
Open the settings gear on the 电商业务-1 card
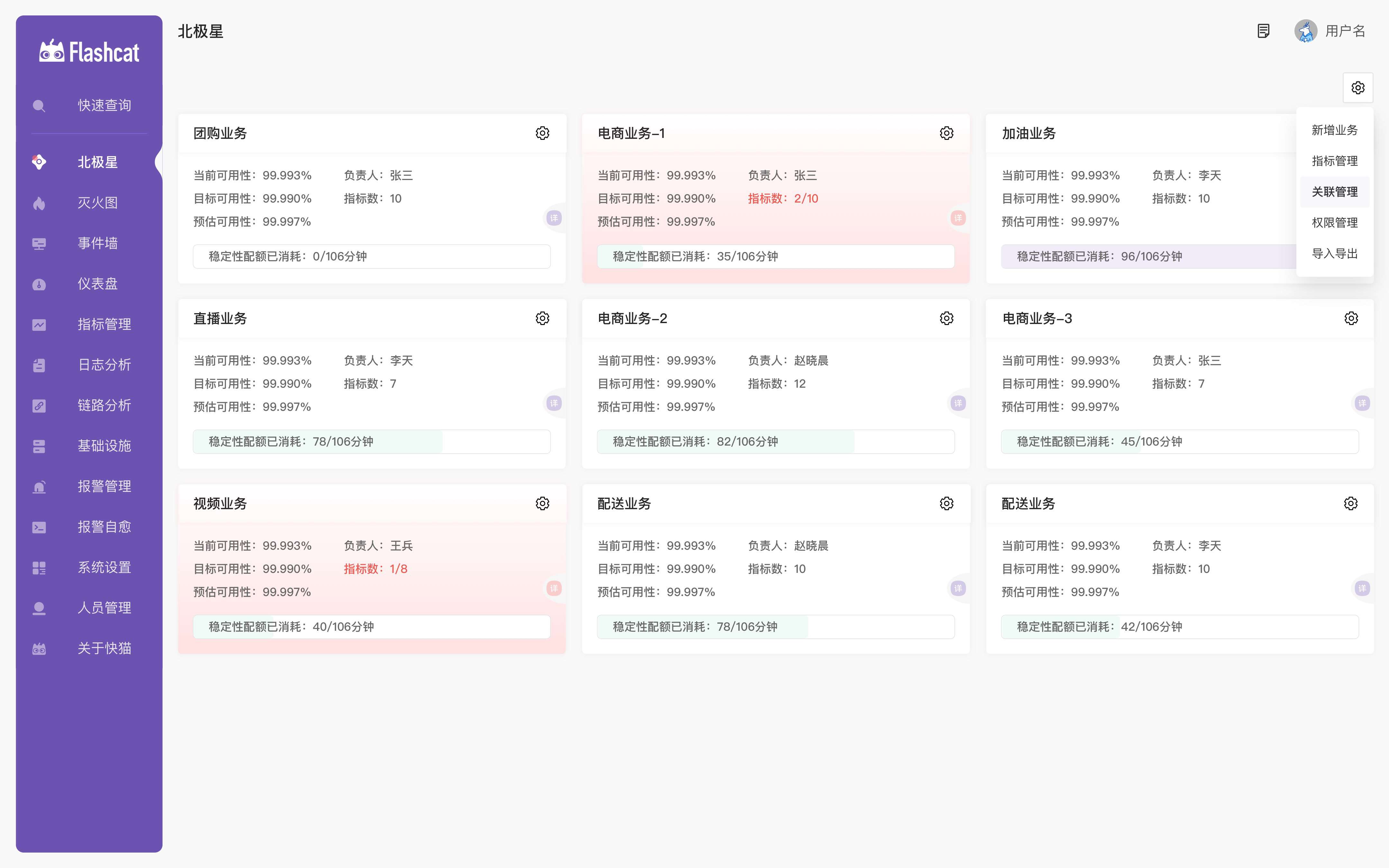click(947, 133)
